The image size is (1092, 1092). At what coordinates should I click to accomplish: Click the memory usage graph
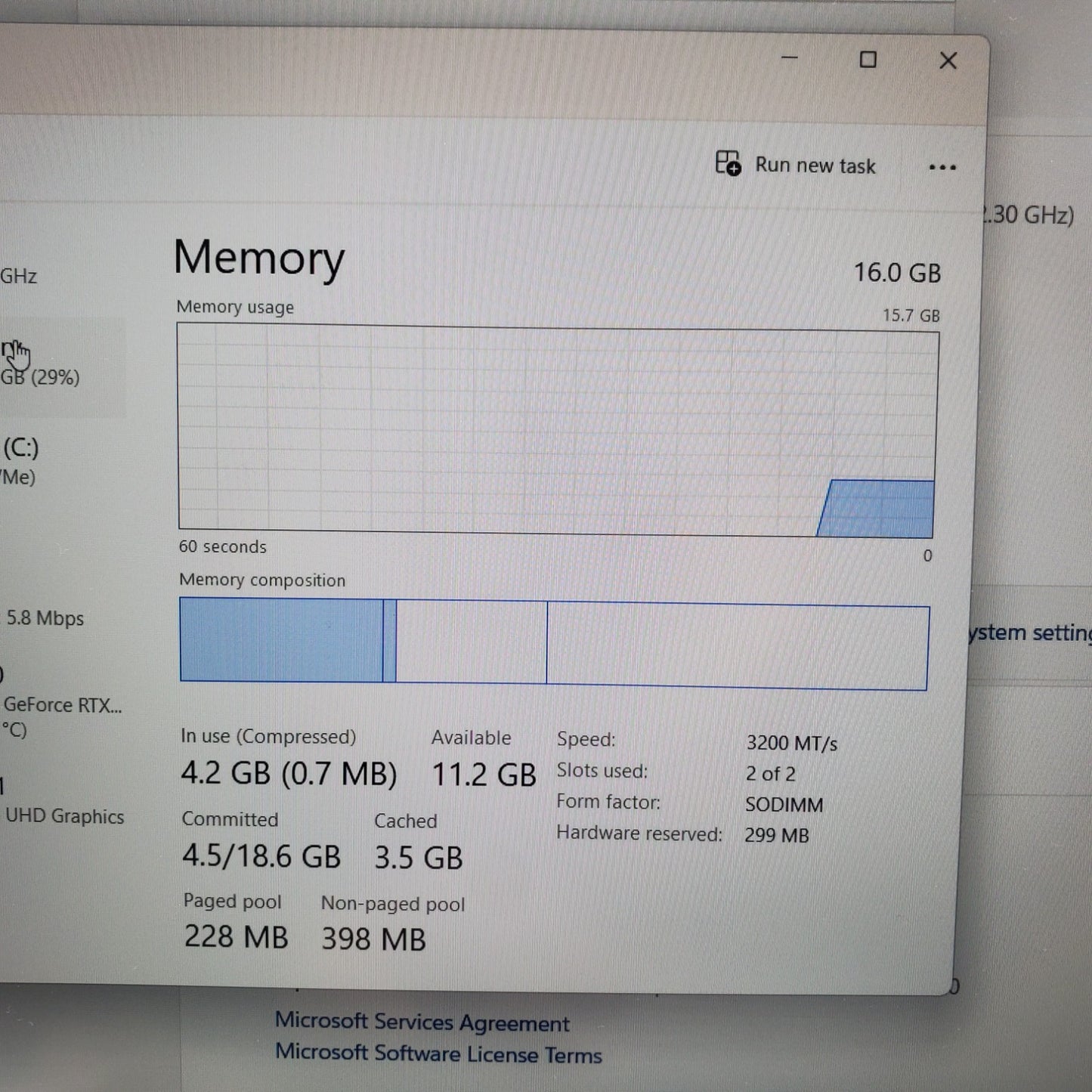(558, 430)
